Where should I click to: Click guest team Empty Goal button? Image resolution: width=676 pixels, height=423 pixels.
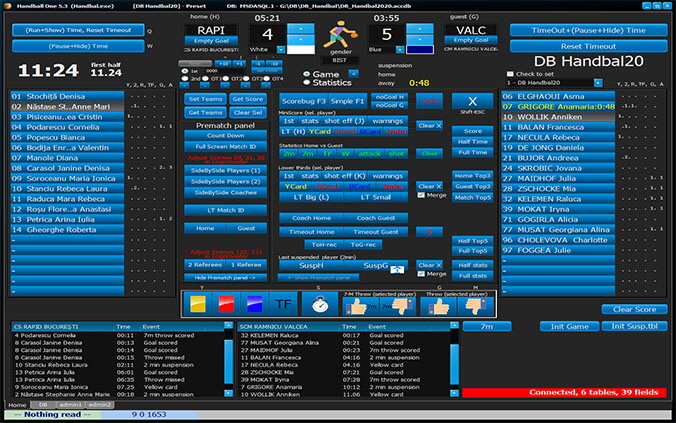point(470,40)
